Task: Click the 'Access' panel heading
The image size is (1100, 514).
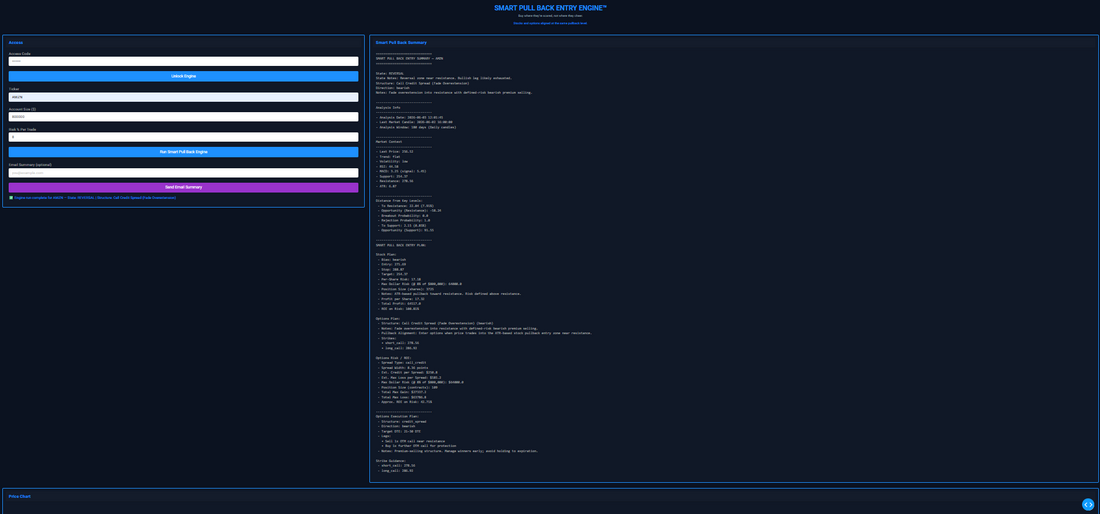Action: tap(16, 43)
